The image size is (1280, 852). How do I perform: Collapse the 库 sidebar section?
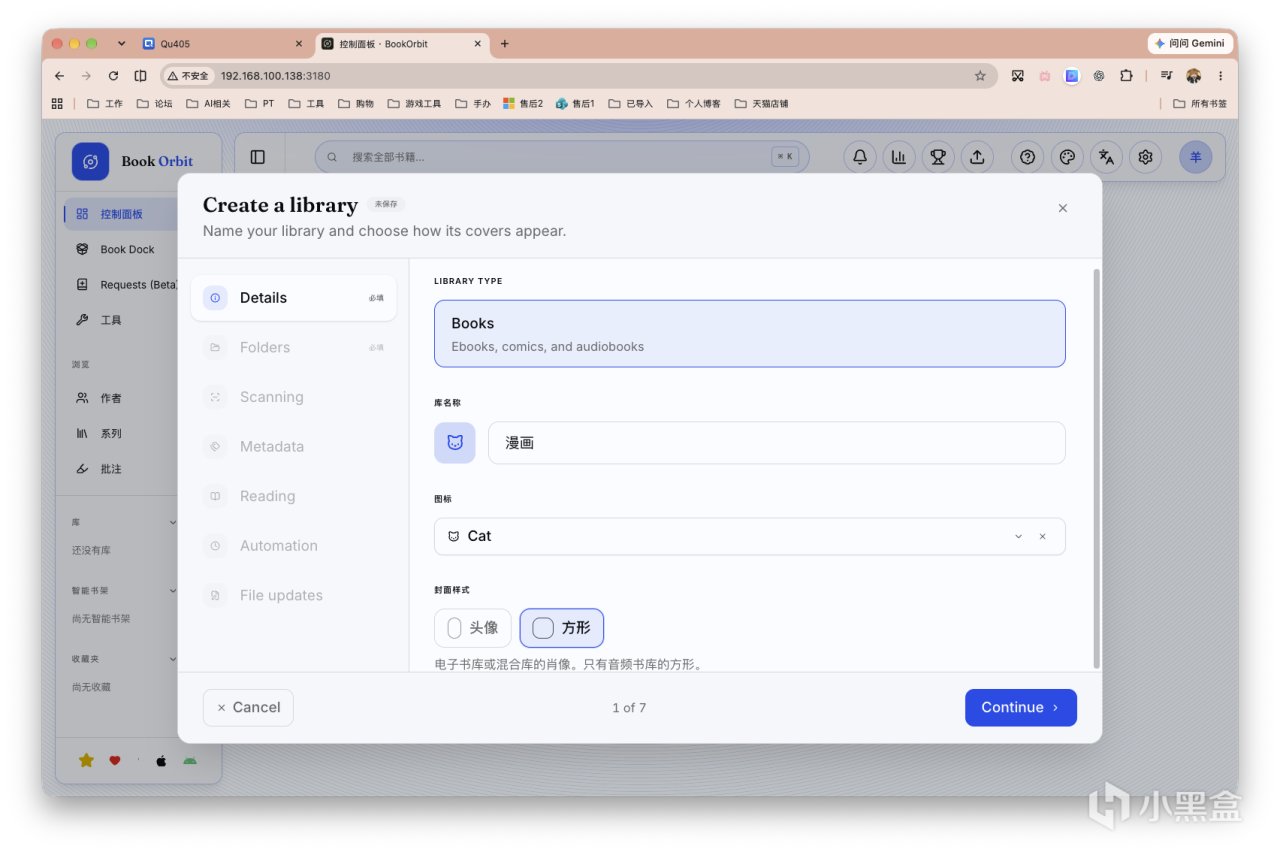pos(173,522)
